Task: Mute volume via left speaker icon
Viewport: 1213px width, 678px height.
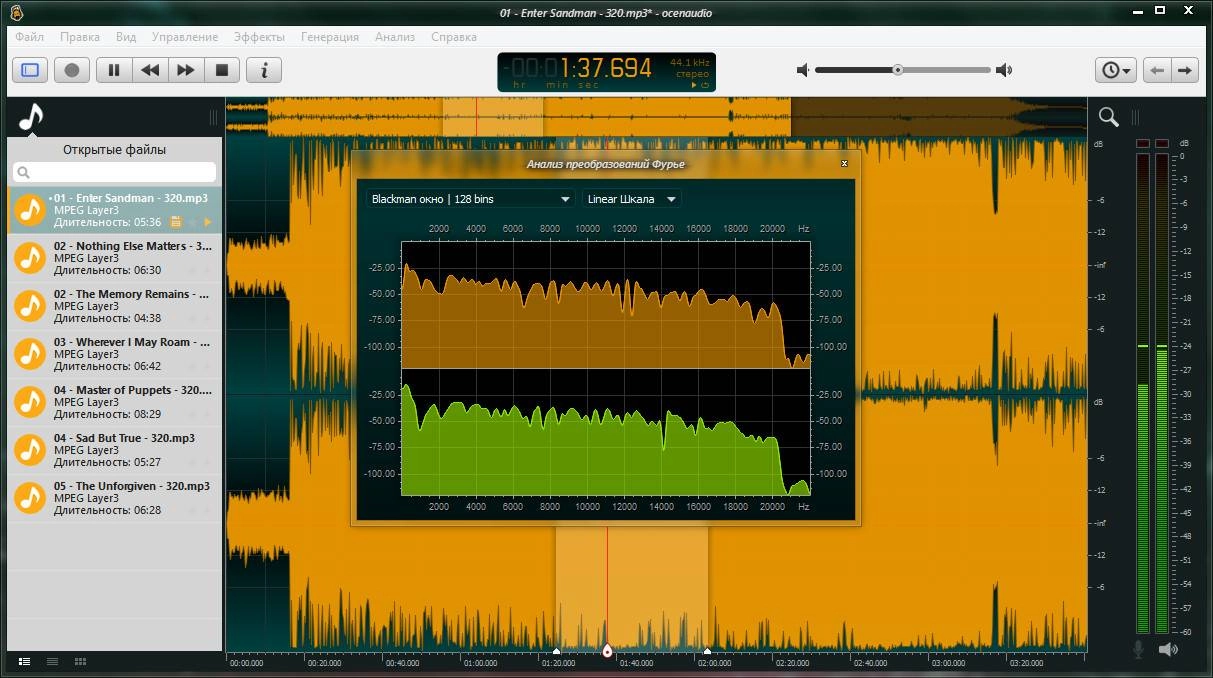Action: point(802,70)
